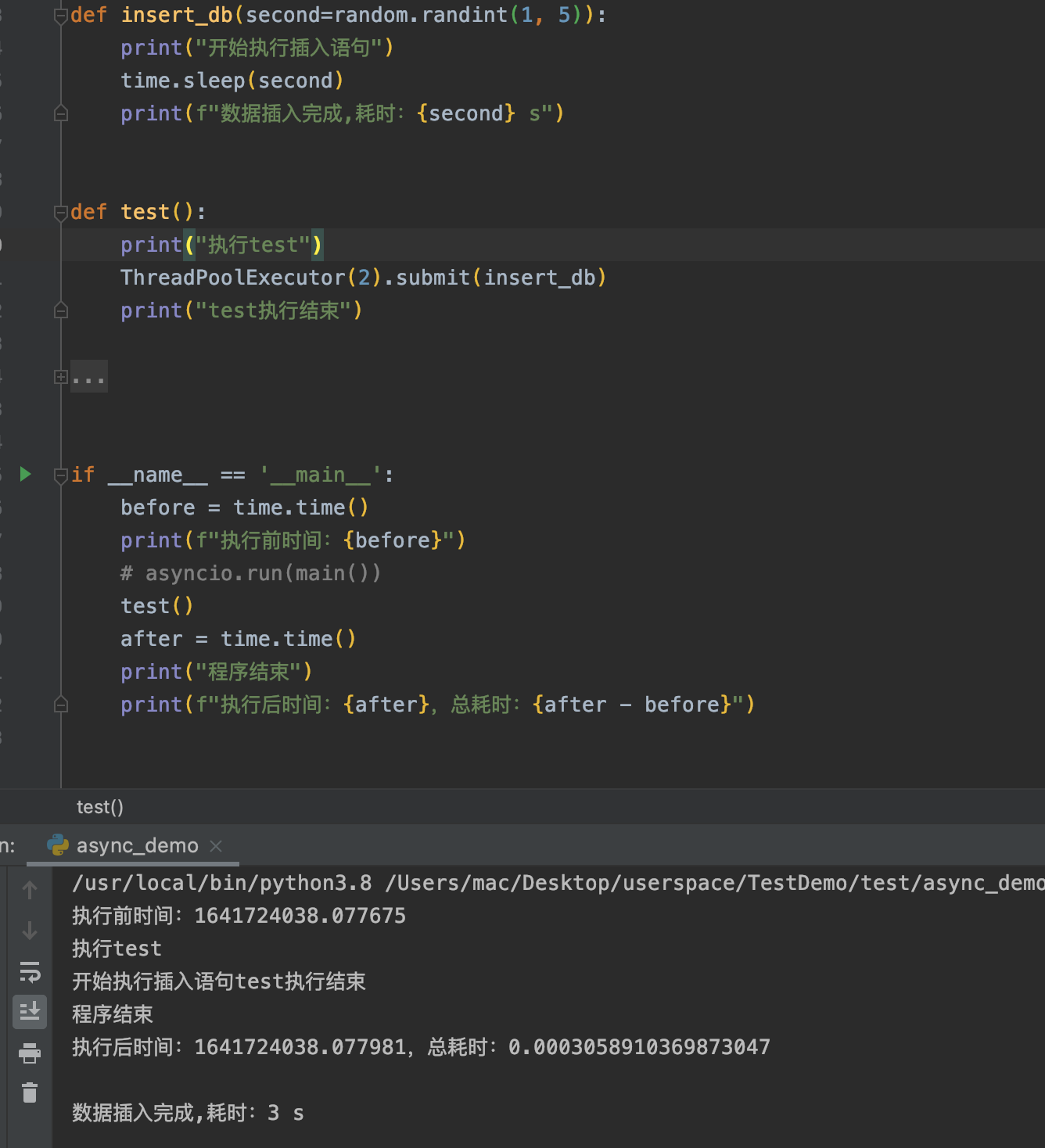Run the script from the green gutter arrow
Viewport: 1045px width, 1148px height.
25,474
